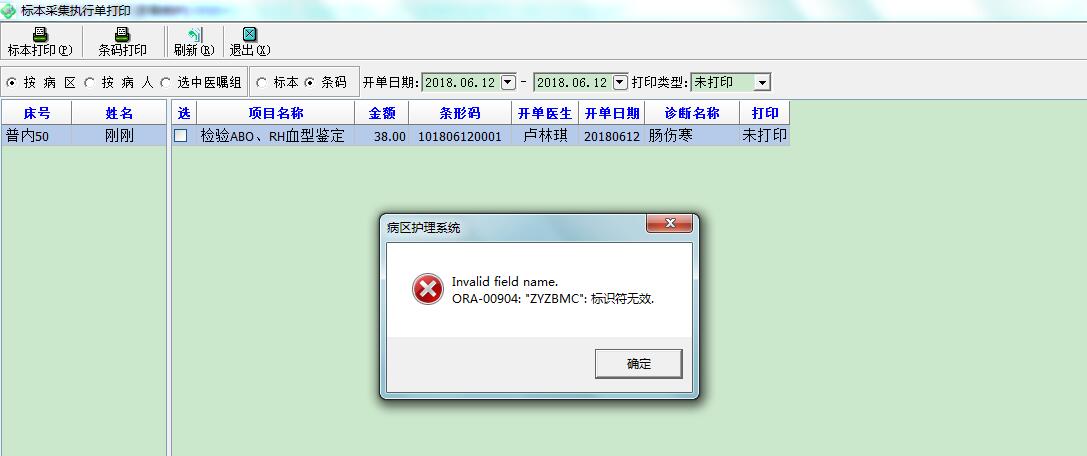Tick the checkbox for 检验ABO、RH血型鉴定
This screenshot has width=1087, height=456.
pos(181,136)
